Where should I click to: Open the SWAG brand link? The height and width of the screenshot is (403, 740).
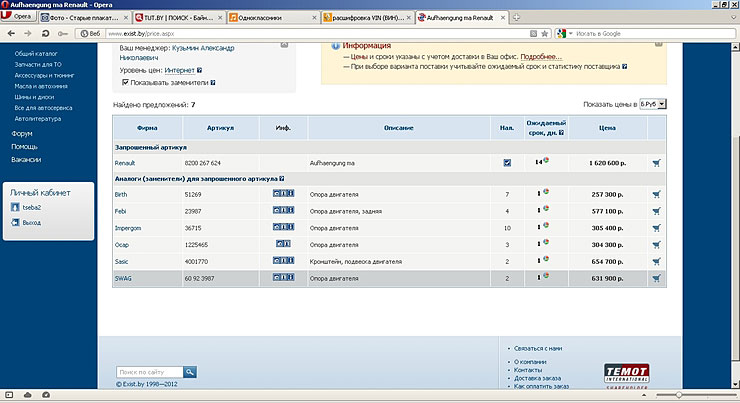click(123, 278)
